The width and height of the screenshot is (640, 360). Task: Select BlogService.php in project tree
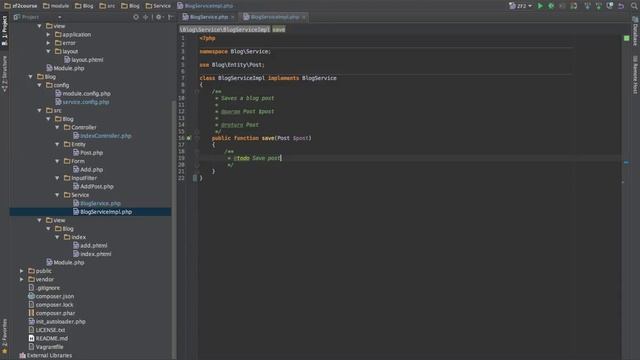tap(100, 203)
